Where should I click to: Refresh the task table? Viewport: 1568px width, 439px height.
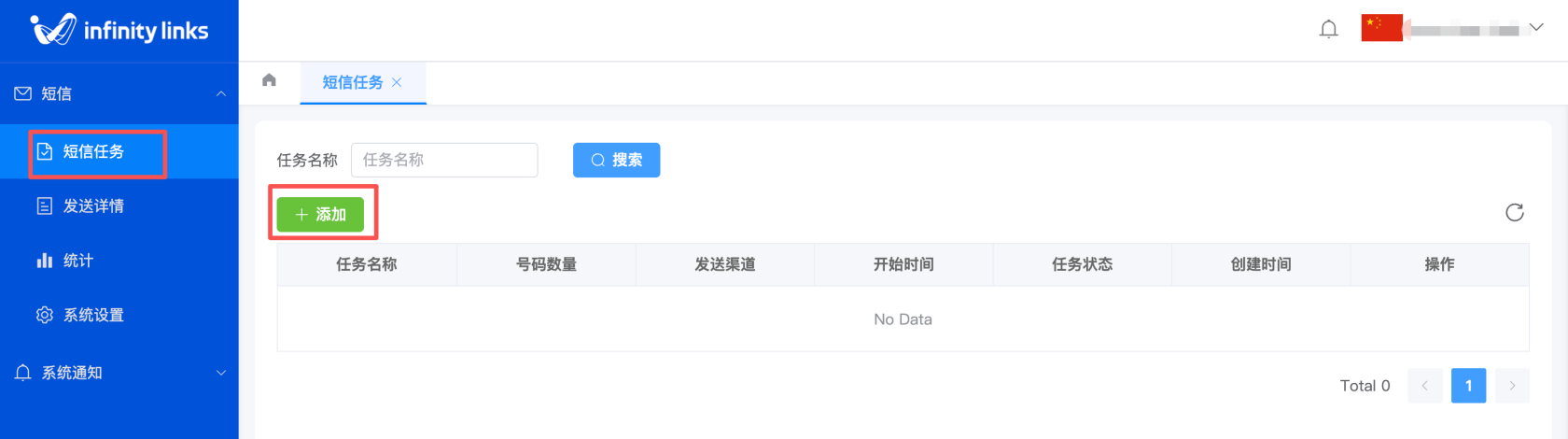click(1514, 213)
